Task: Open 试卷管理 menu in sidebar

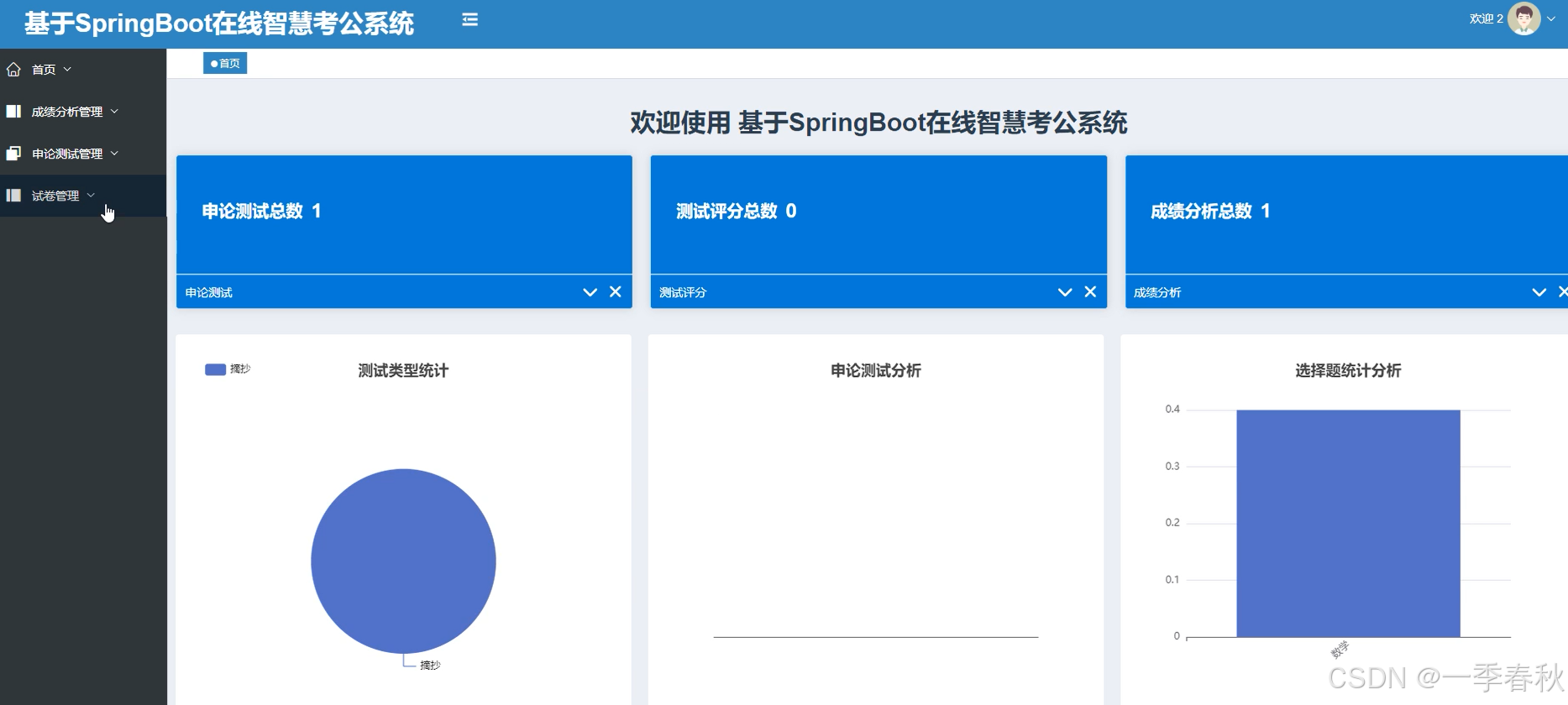Action: pyautogui.click(x=83, y=196)
